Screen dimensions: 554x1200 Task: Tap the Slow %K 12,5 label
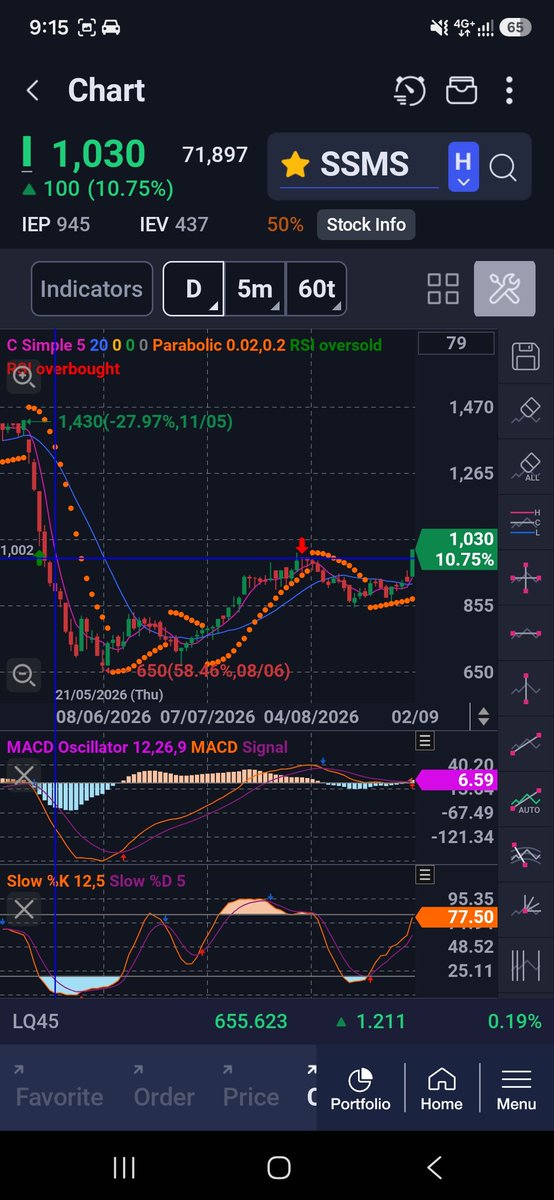point(55,881)
